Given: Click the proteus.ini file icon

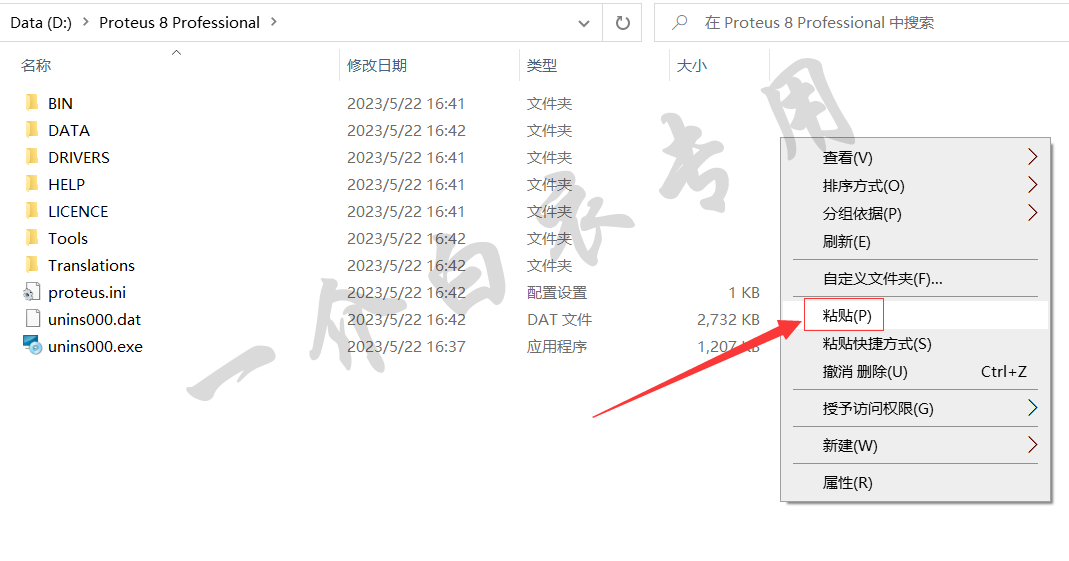Looking at the screenshot, I should pos(31,292).
